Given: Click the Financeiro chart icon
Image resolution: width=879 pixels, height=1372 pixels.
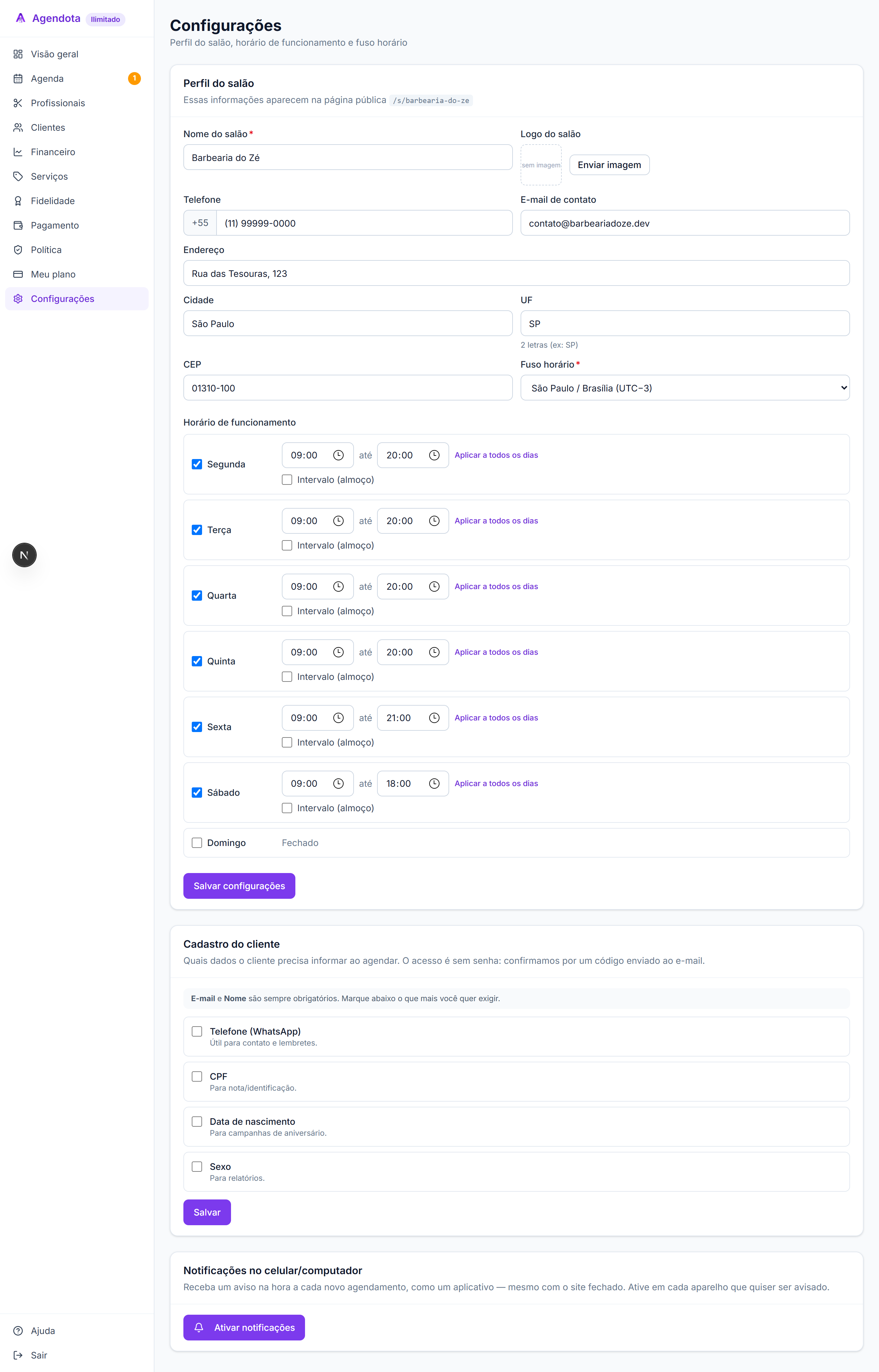Looking at the screenshot, I should (18, 153).
